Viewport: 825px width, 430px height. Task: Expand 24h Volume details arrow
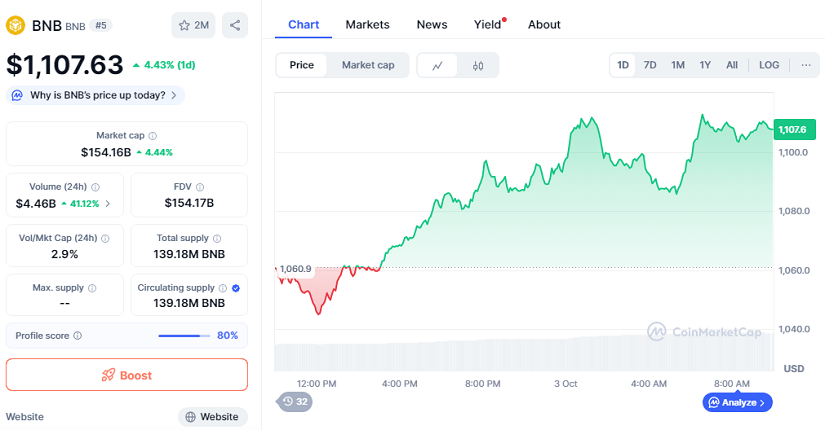coord(108,203)
